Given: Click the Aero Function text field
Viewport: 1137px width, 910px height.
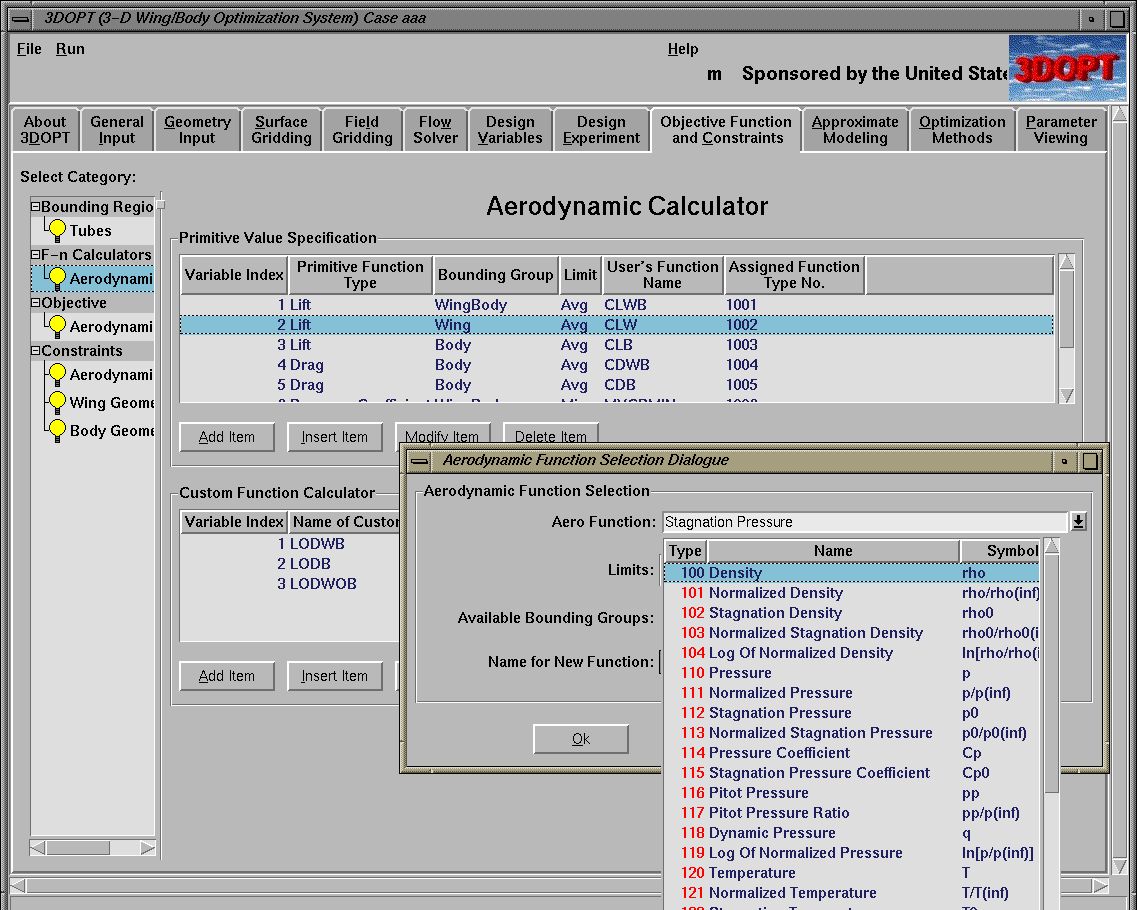Looking at the screenshot, I should tap(865, 522).
